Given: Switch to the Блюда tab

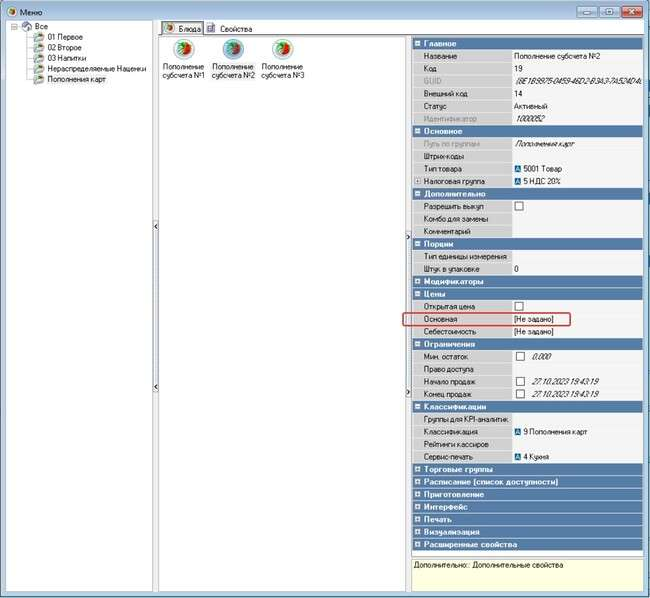Looking at the screenshot, I should 183,29.
